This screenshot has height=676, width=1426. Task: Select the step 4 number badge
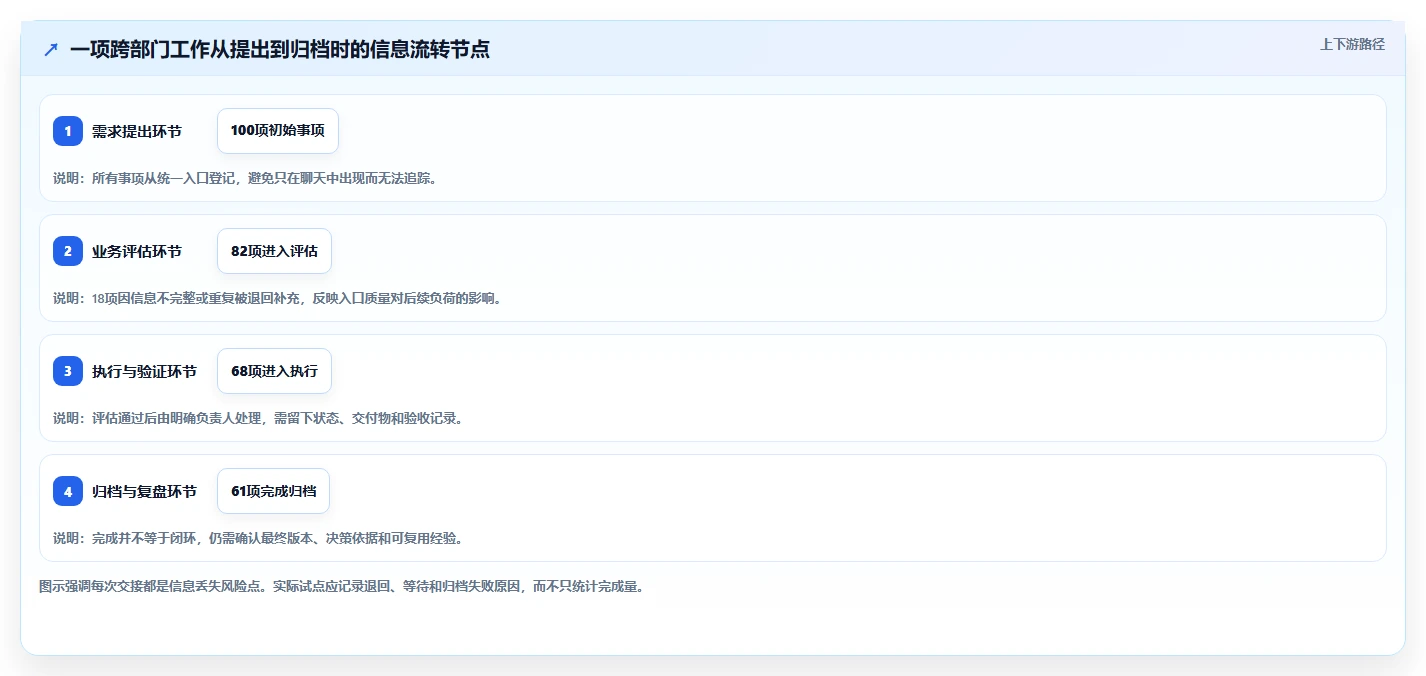point(68,491)
